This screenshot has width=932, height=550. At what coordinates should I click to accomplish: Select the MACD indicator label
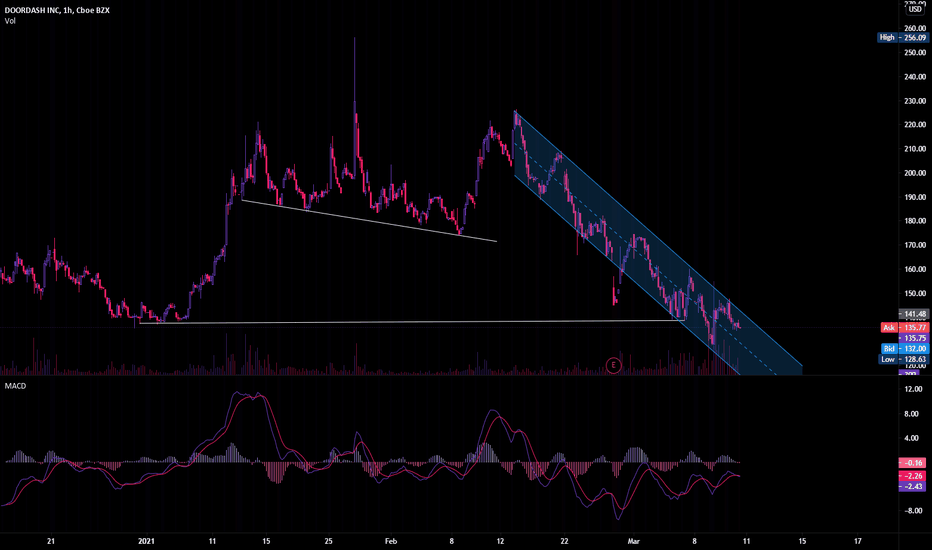pos(15,386)
